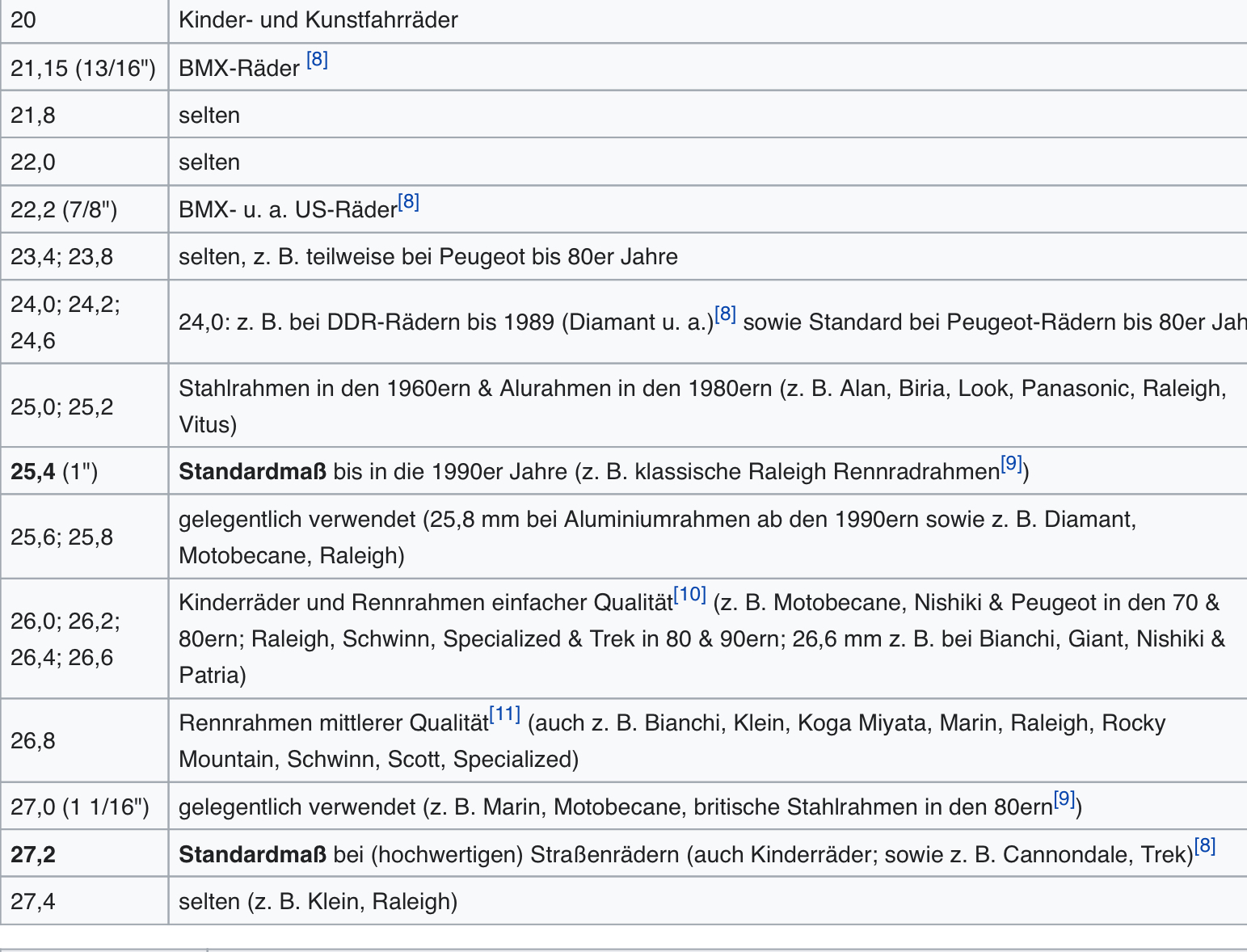Click the bold cell '25,4 (1")'
1247x952 pixels.
(84, 471)
